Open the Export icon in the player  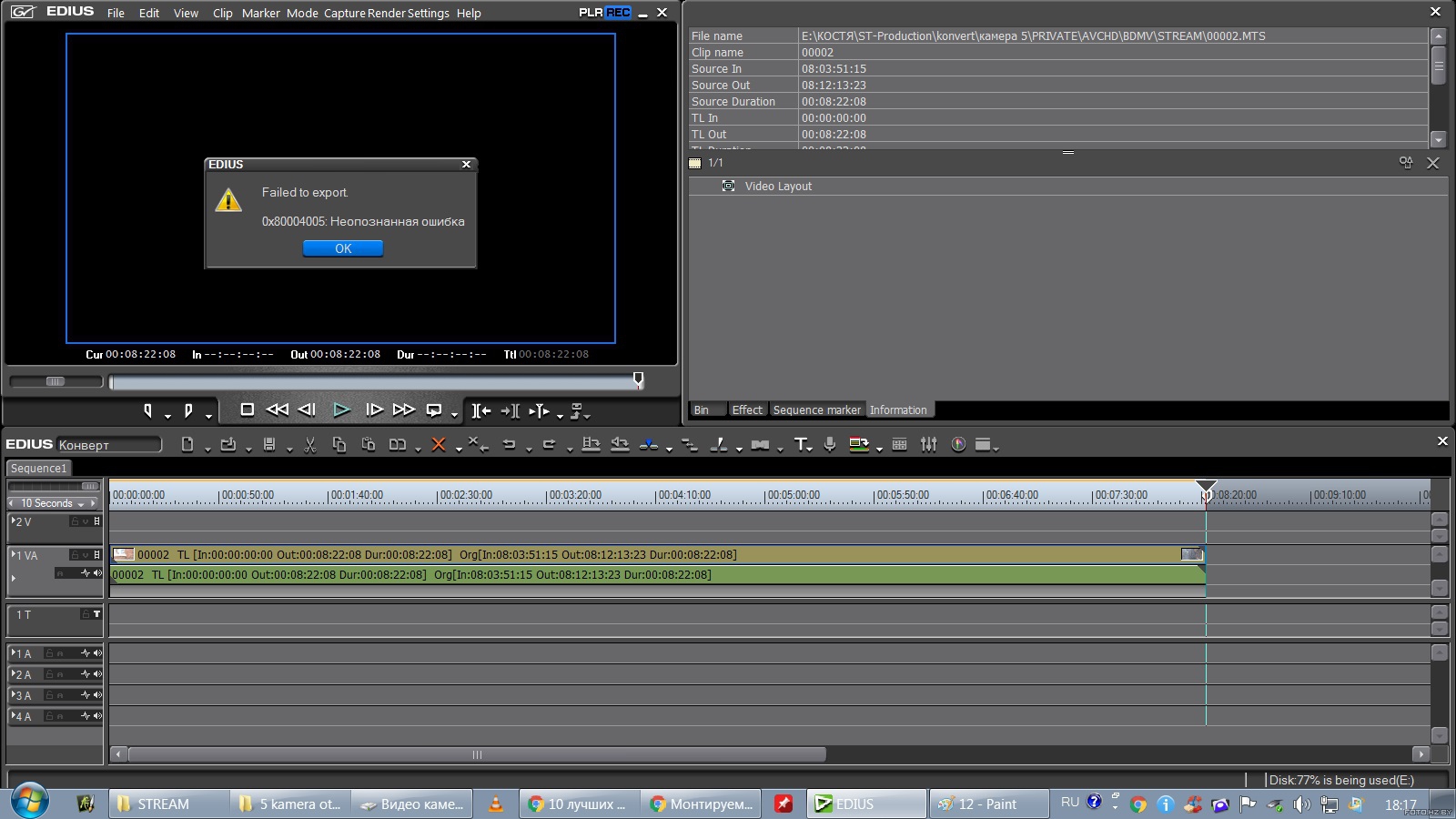pos(576,410)
